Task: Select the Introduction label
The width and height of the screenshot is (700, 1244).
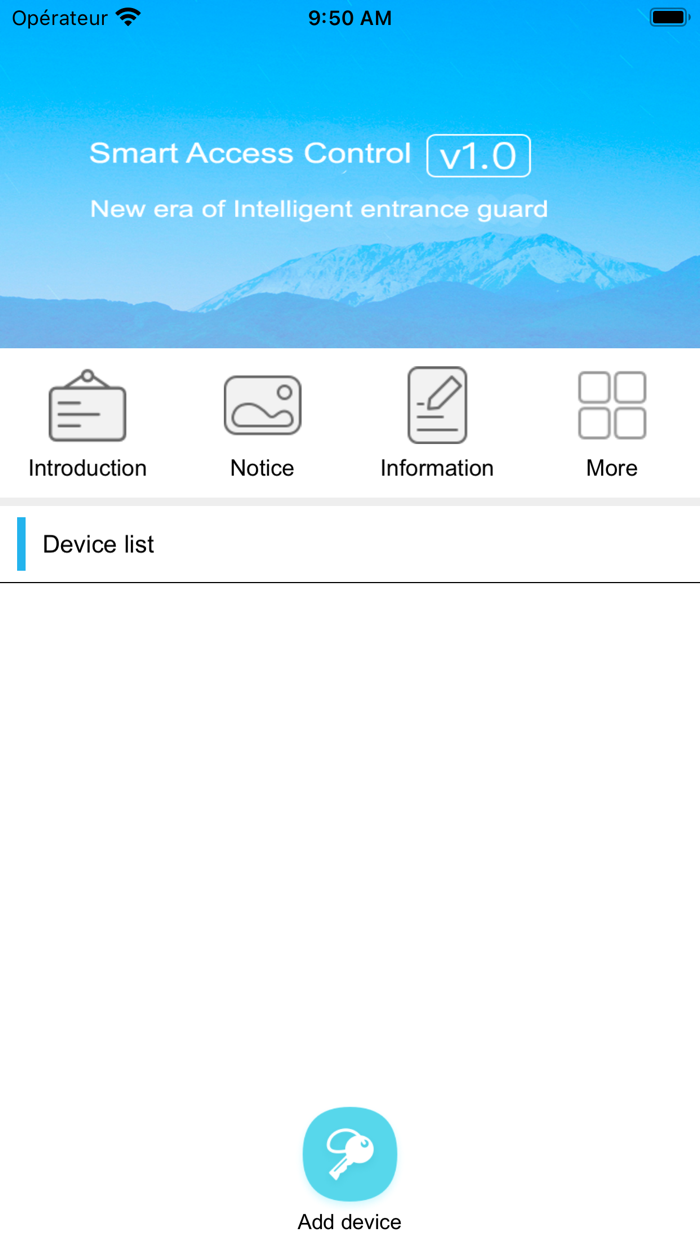Action: point(87,468)
